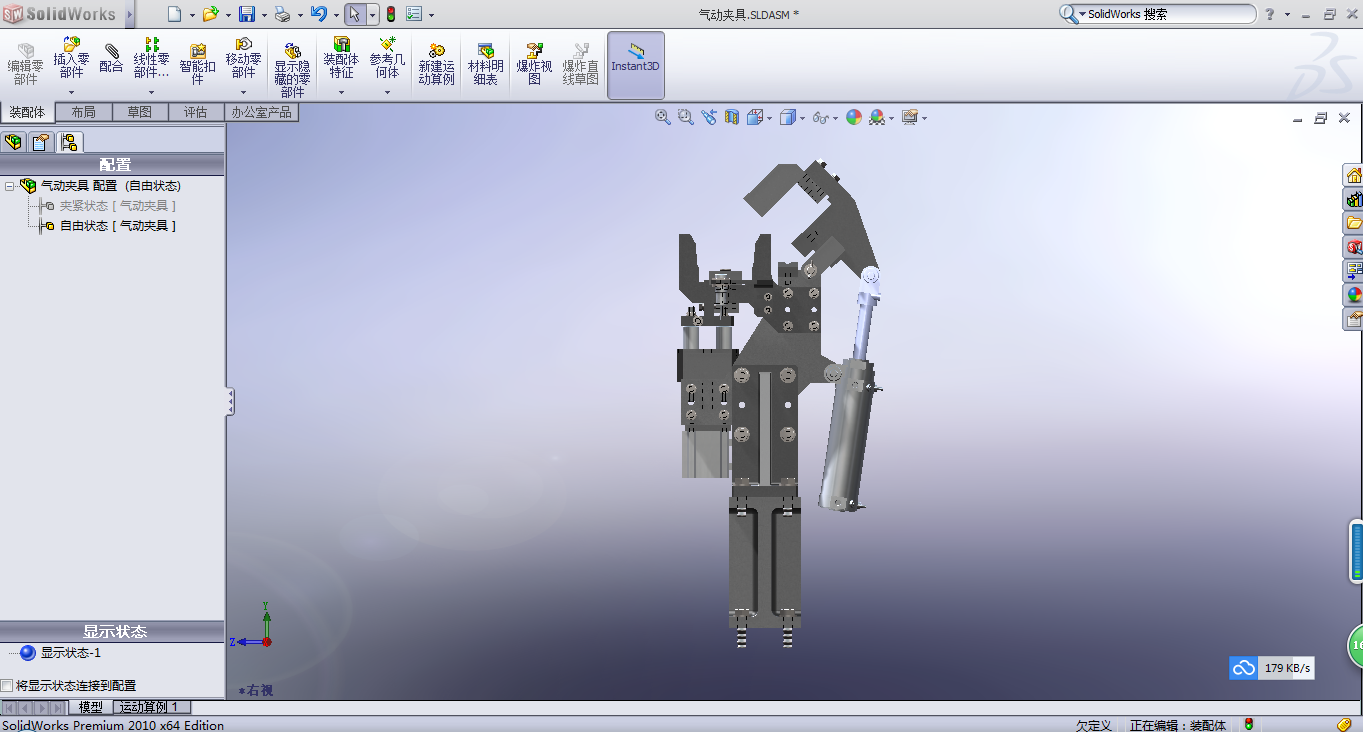1363x732 pixels.
Task: Click Previous View icon in view toolbar
Action: (709, 117)
